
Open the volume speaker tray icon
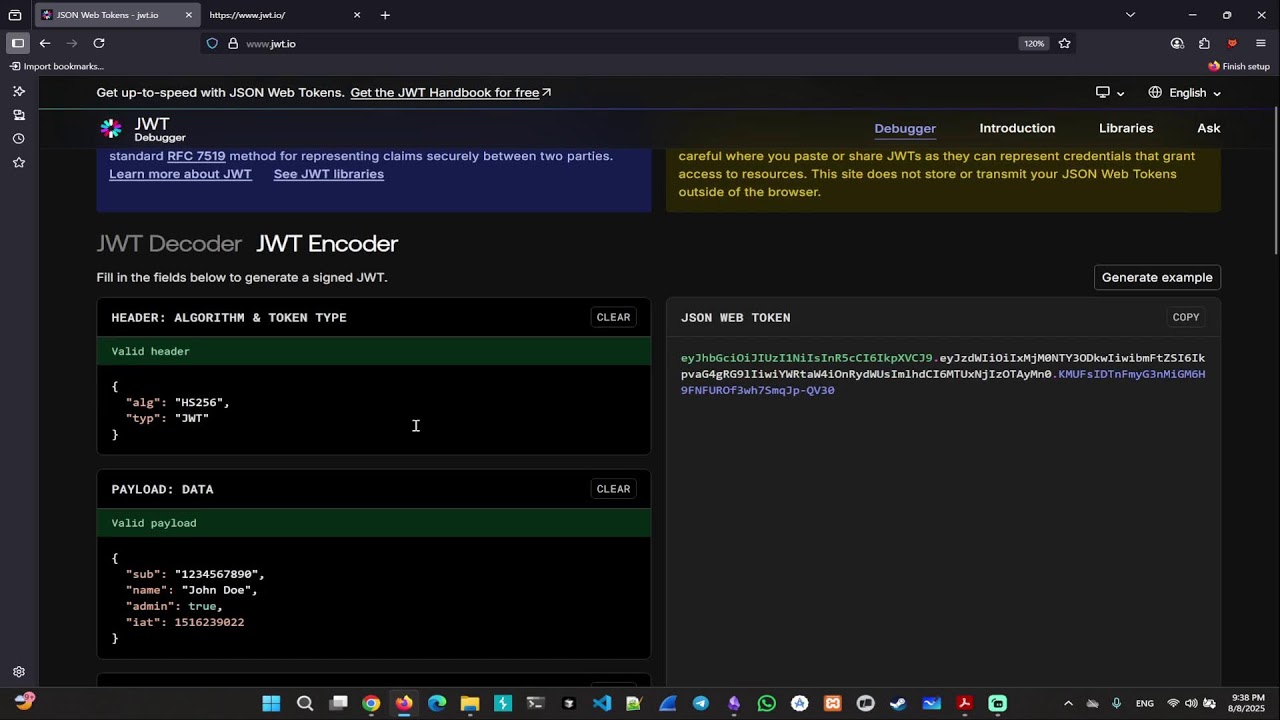(x=1191, y=703)
